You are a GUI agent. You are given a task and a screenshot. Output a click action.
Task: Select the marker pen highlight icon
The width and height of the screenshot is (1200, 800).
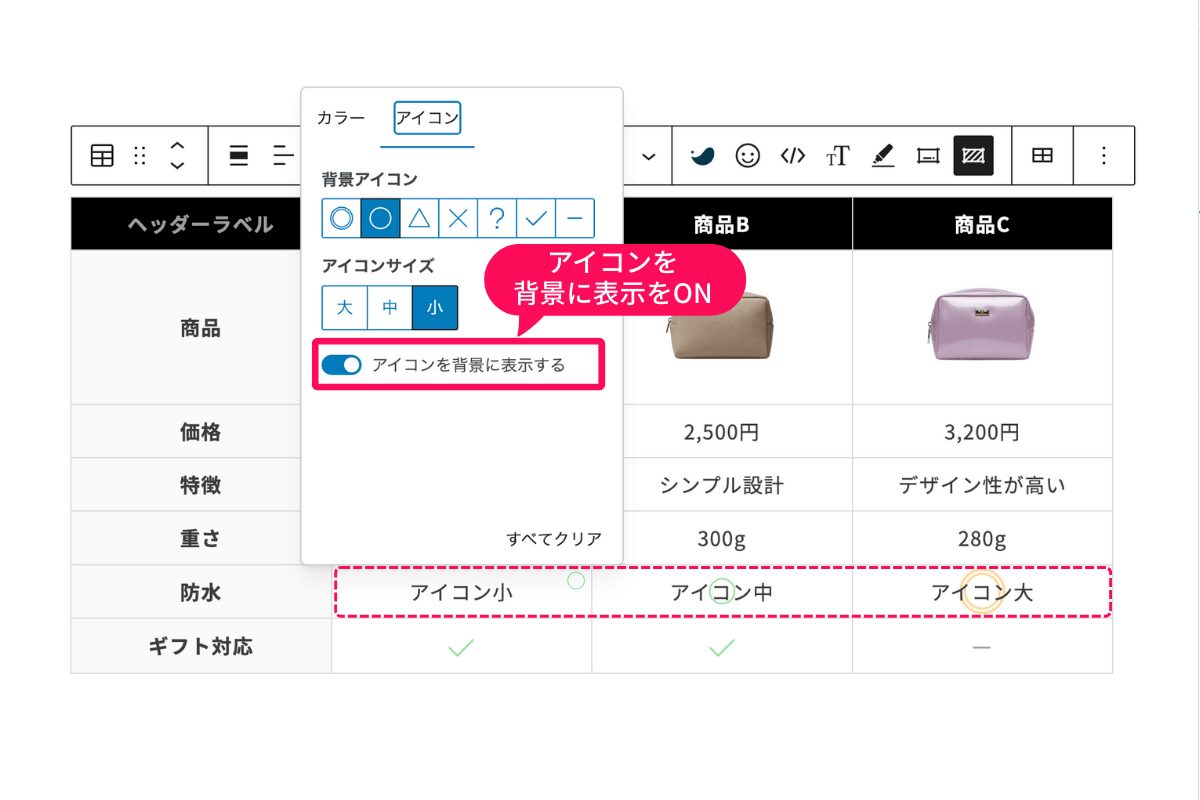(882, 156)
